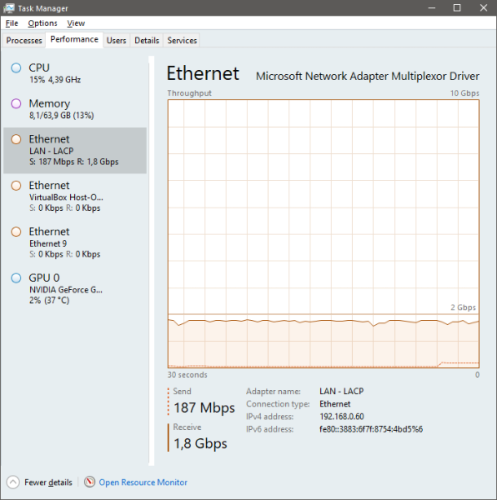
Task: Click the Ethernet throughput graph
Action: click(324, 234)
